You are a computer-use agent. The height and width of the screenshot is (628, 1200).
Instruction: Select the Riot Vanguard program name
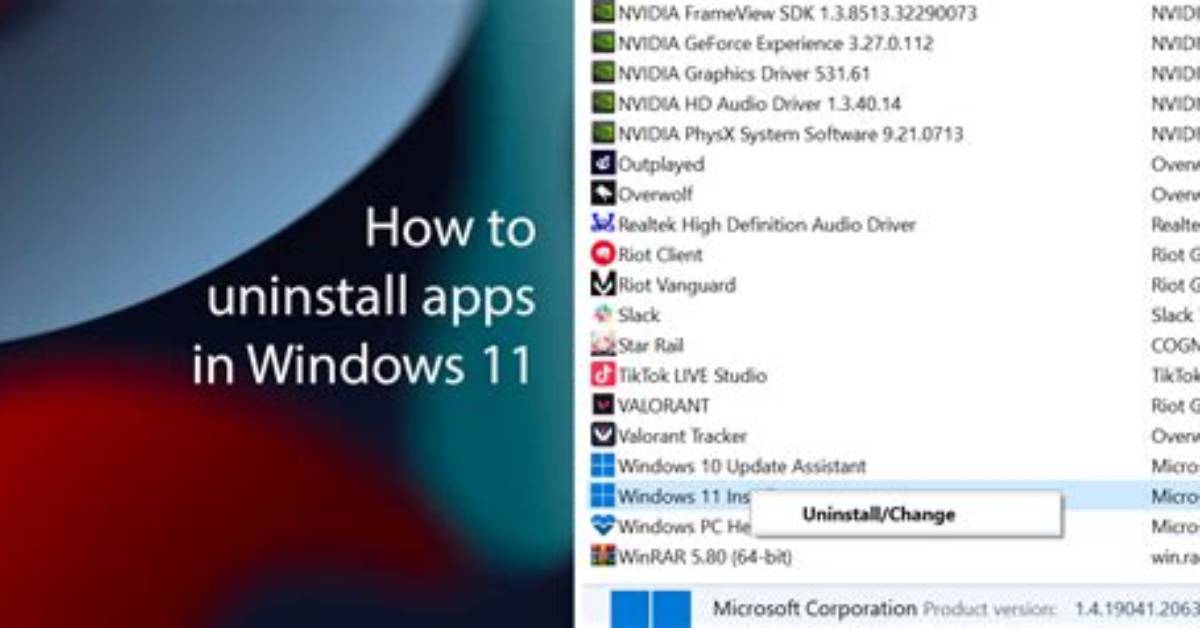pyautogui.click(x=677, y=285)
